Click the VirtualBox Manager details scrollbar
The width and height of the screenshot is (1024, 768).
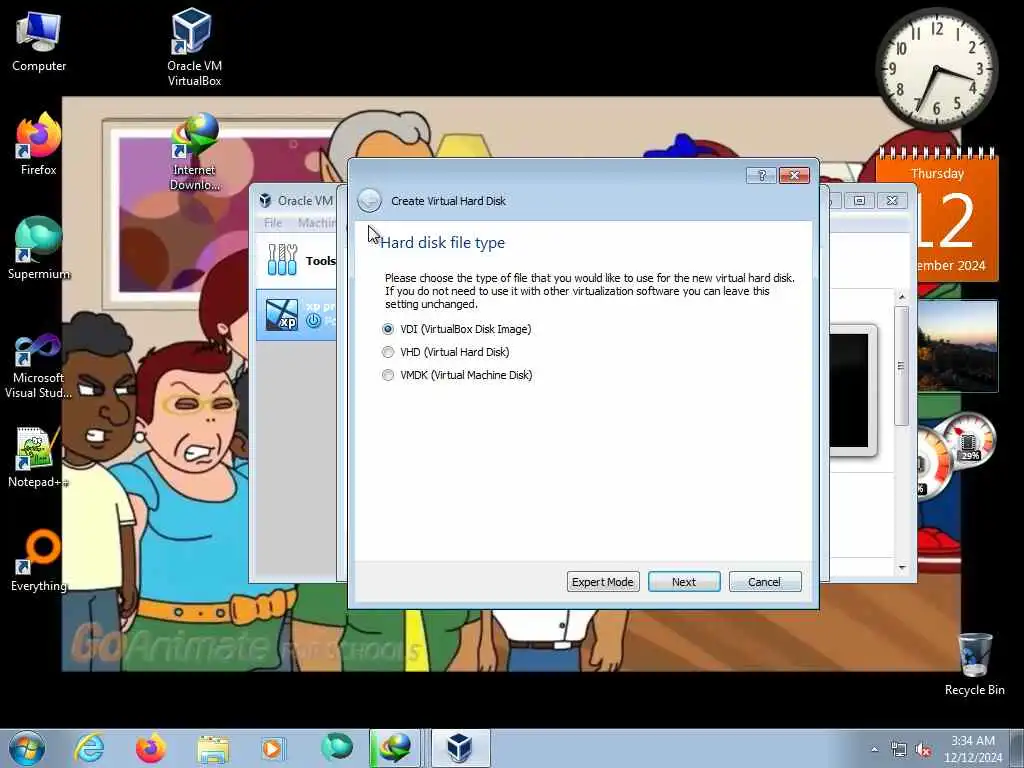[902, 366]
